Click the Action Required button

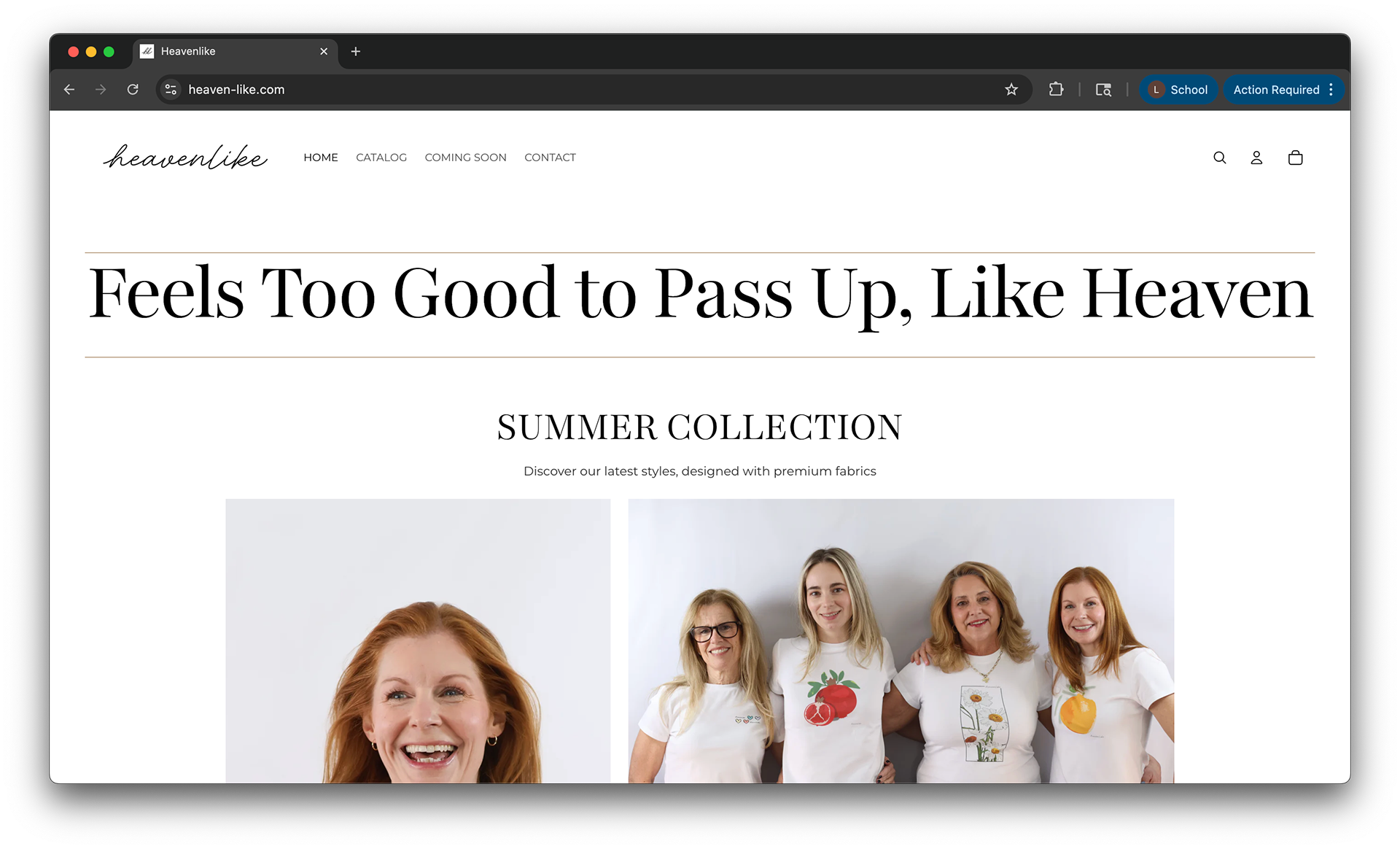[x=1275, y=90]
